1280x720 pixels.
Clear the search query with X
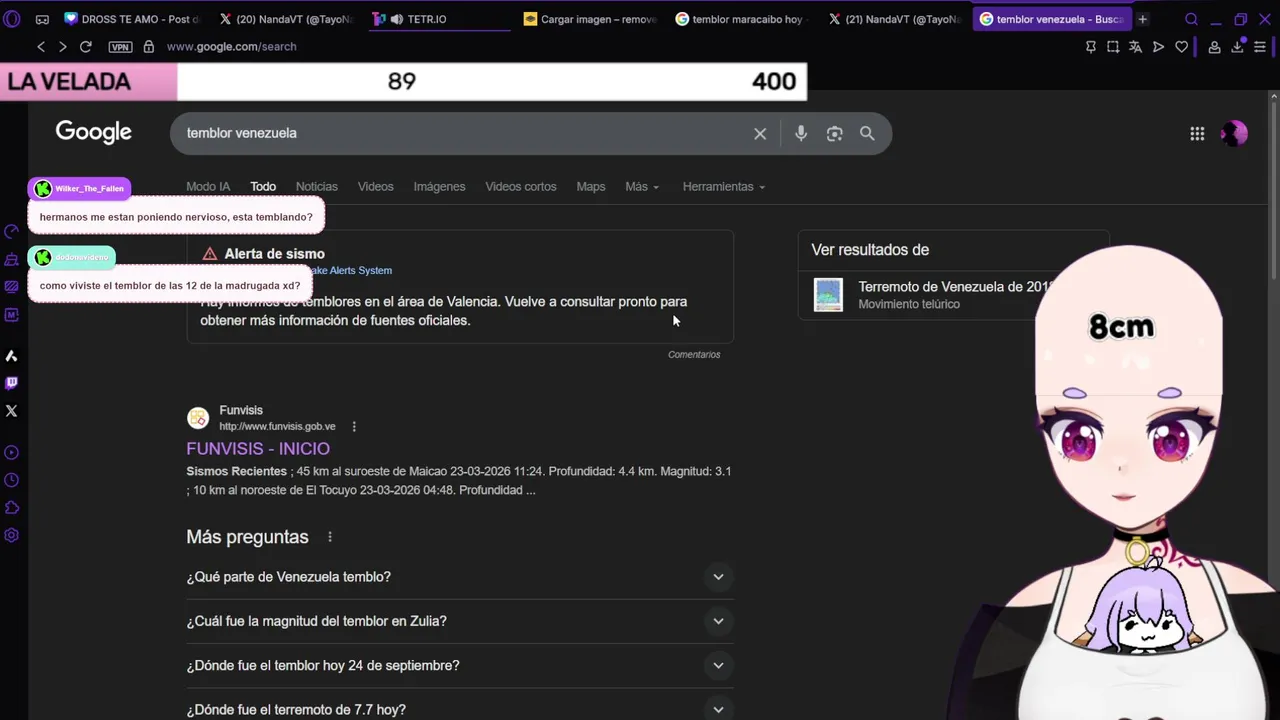pyautogui.click(x=760, y=133)
